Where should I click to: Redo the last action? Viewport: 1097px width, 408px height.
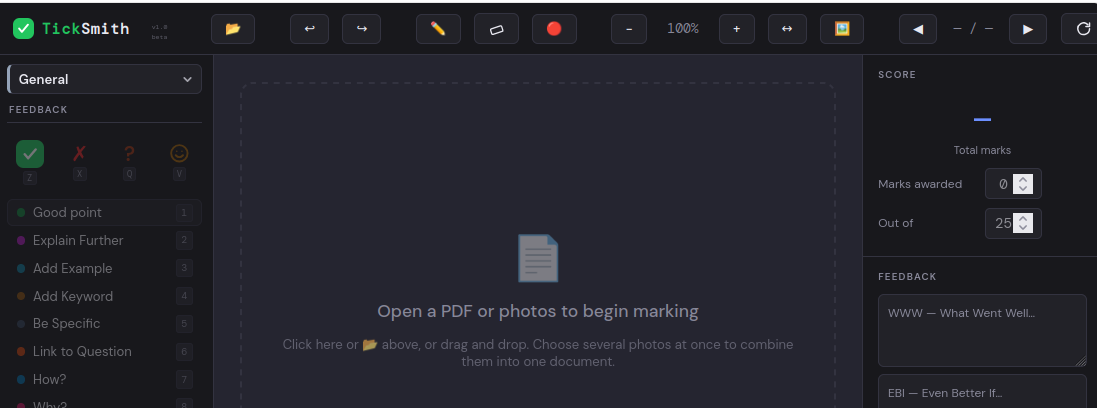(x=361, y=29)
